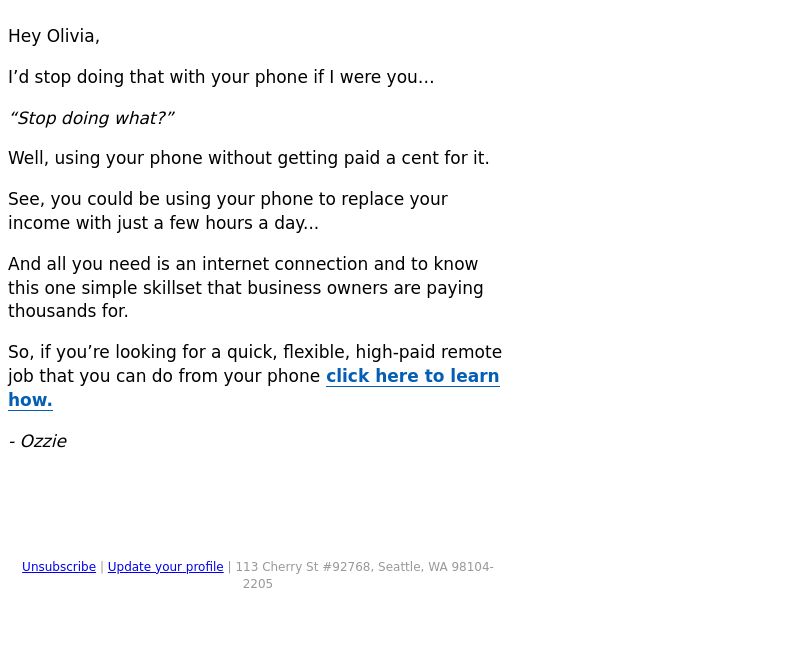Click the line "income with just a few hours"

coord(163,223)
